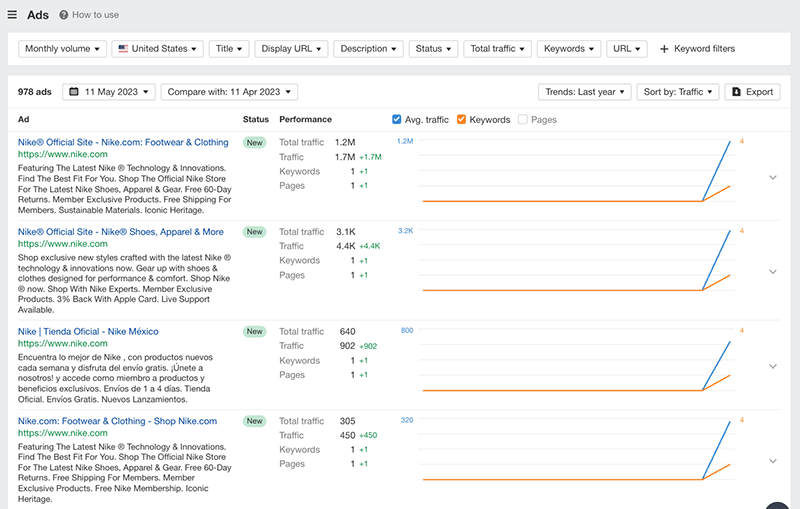The height and width of the screenshot is (509, 800).
Task: Open the Trends: Last year dropdown
Action: click(x=585, y=92)
